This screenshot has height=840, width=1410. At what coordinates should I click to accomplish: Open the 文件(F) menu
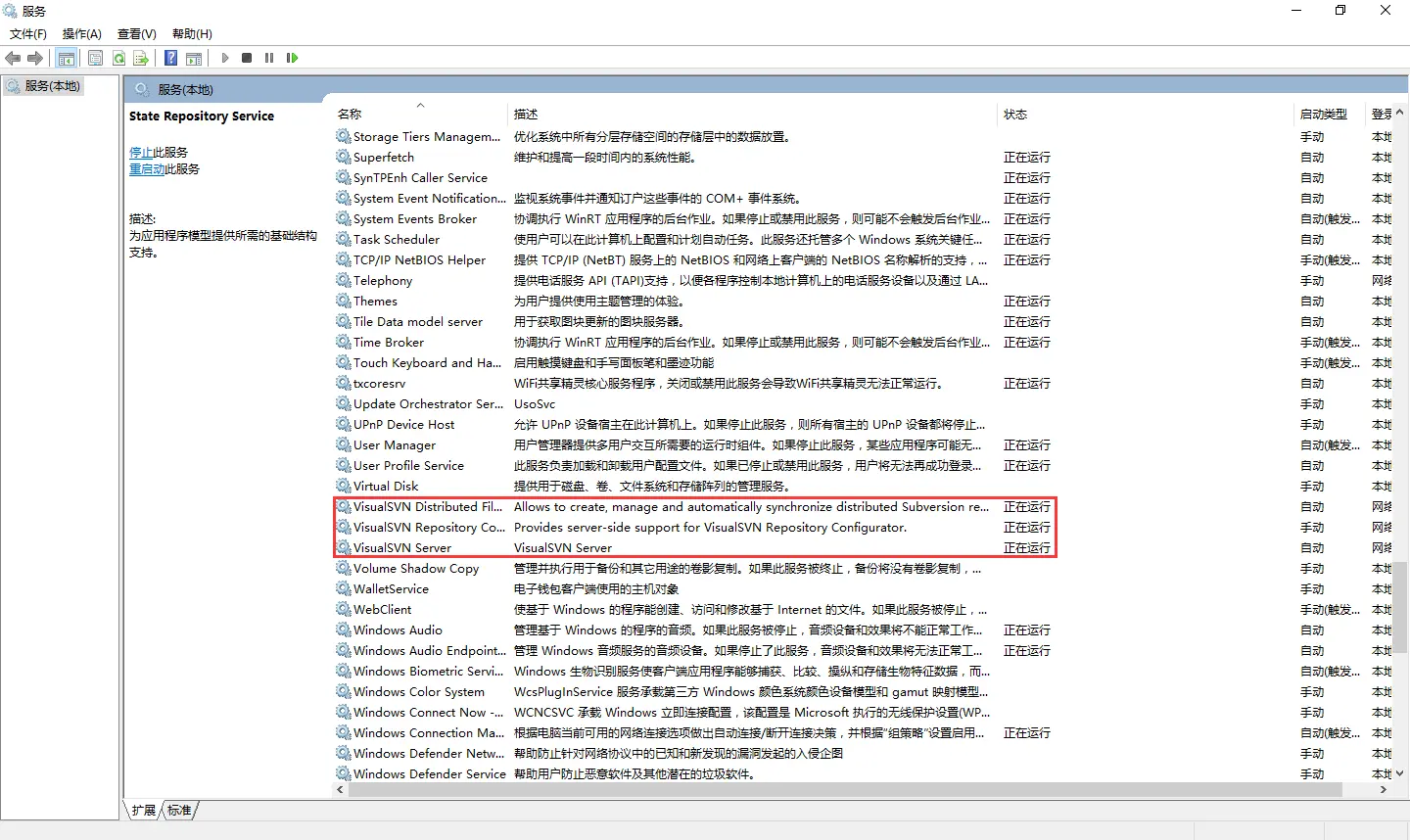click(28, 33)
